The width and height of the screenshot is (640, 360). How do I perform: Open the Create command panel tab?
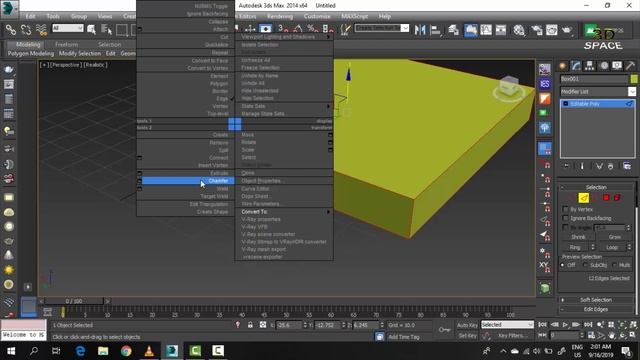click(x=563, y=66)
